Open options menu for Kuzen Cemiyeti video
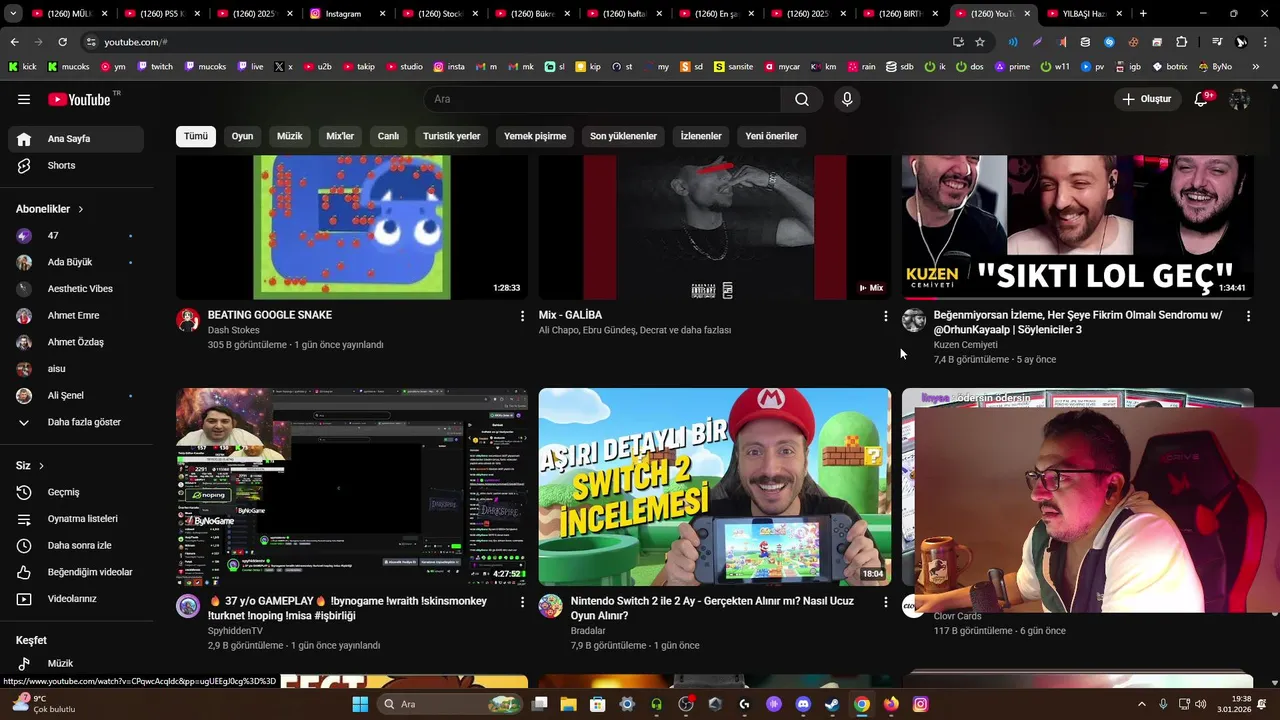The width and height of the screenshot is (1280, 720). 1248,316
